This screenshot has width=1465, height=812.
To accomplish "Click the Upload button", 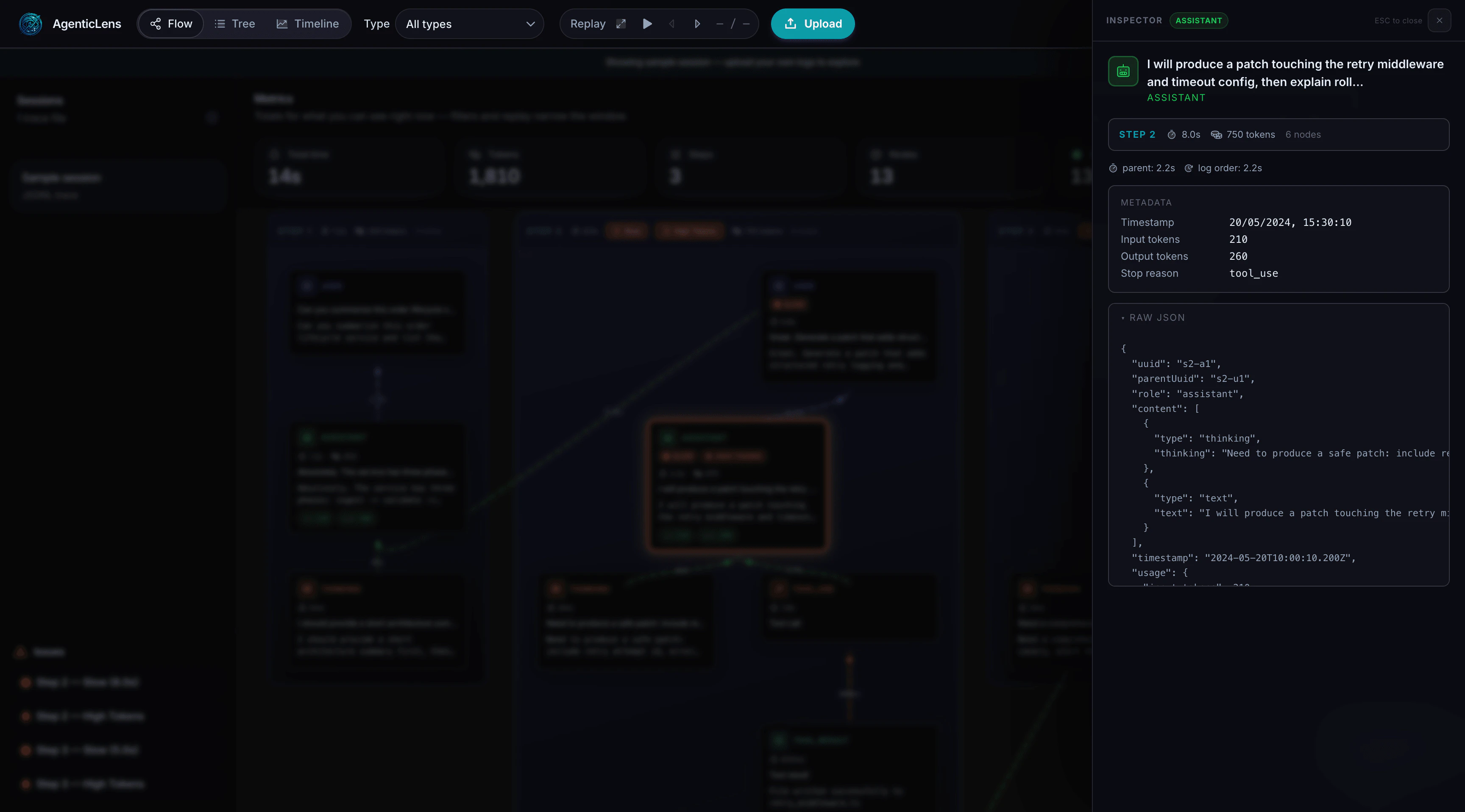I will click(812, 23).
